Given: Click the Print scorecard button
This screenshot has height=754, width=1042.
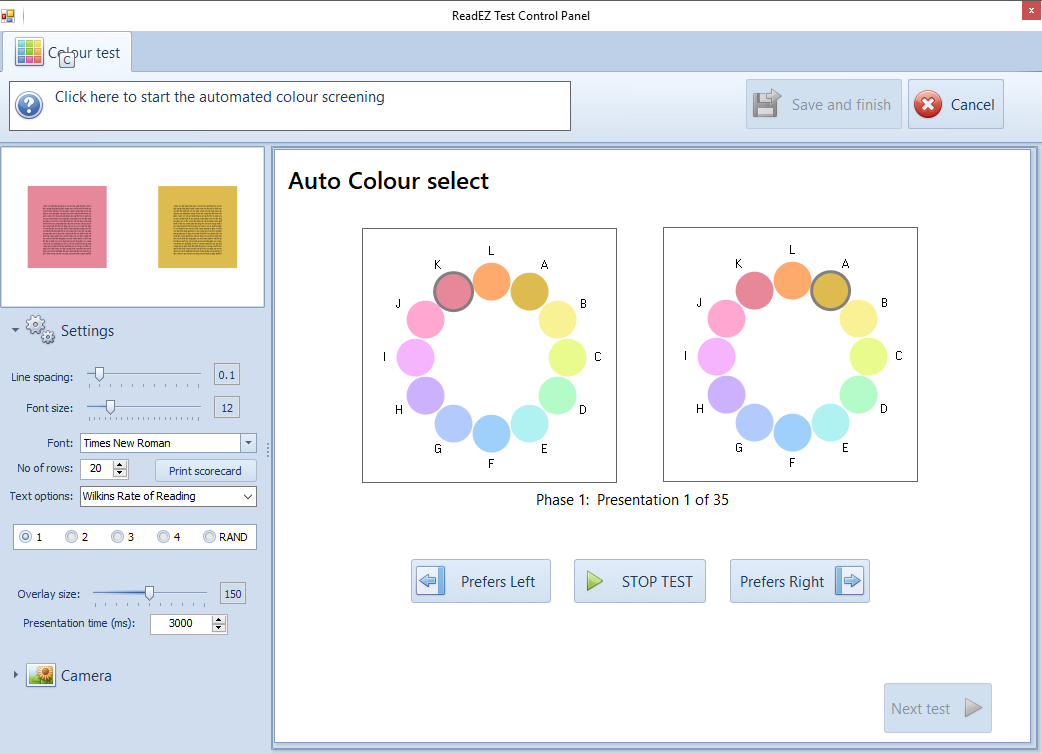Looking at the screenshot, I should [x=205, y=470].
